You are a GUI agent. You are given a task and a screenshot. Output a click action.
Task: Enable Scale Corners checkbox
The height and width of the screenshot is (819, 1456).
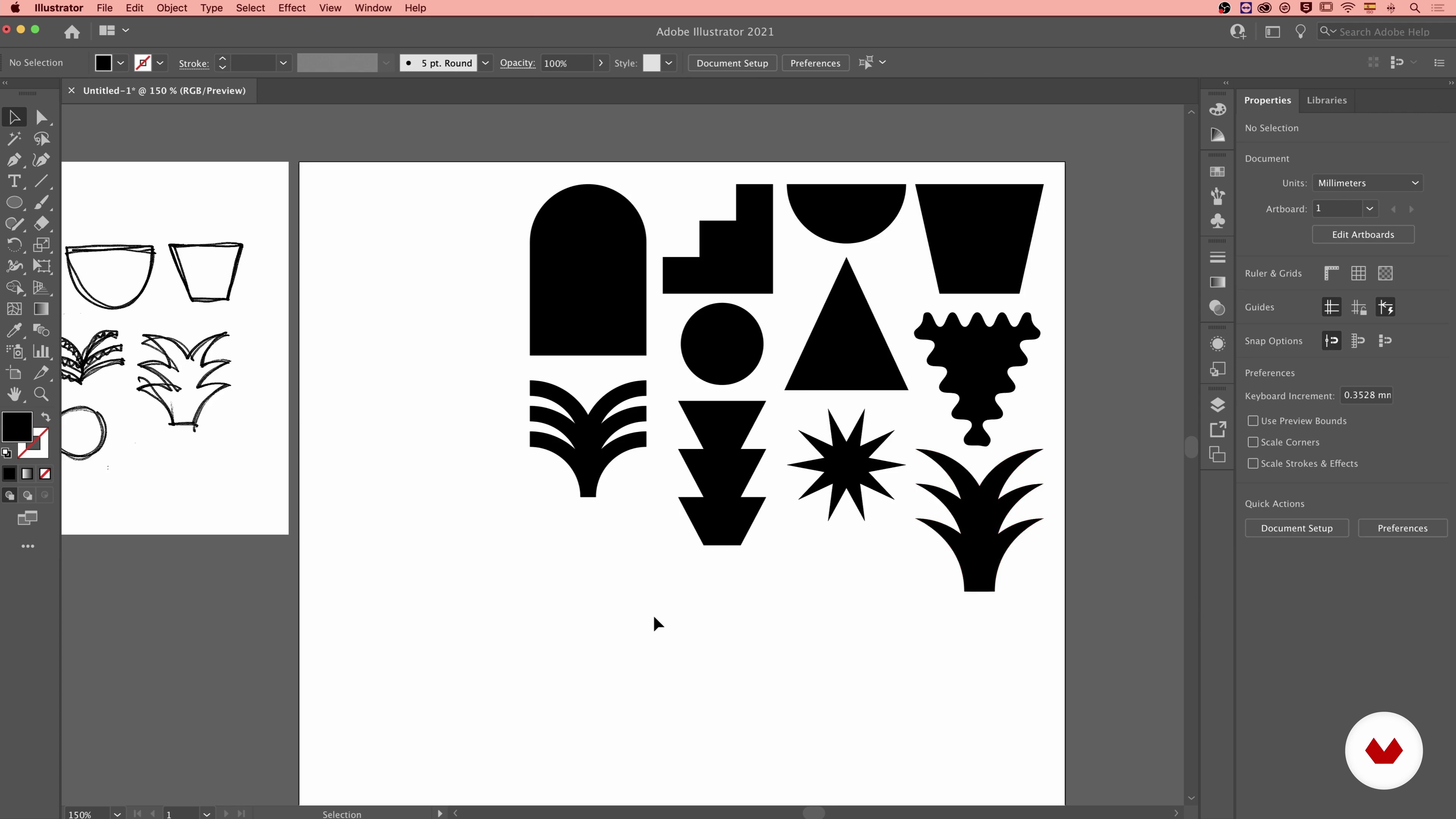coord(1253,442)
